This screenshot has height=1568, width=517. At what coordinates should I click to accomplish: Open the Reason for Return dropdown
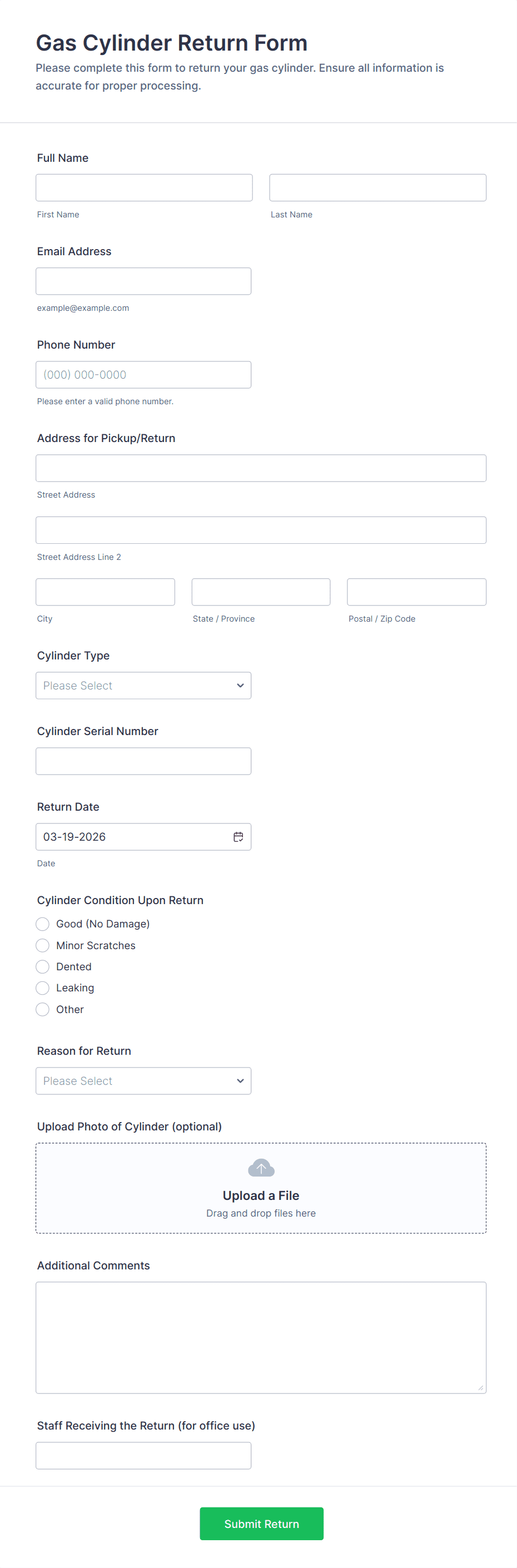click(143, 1080)
